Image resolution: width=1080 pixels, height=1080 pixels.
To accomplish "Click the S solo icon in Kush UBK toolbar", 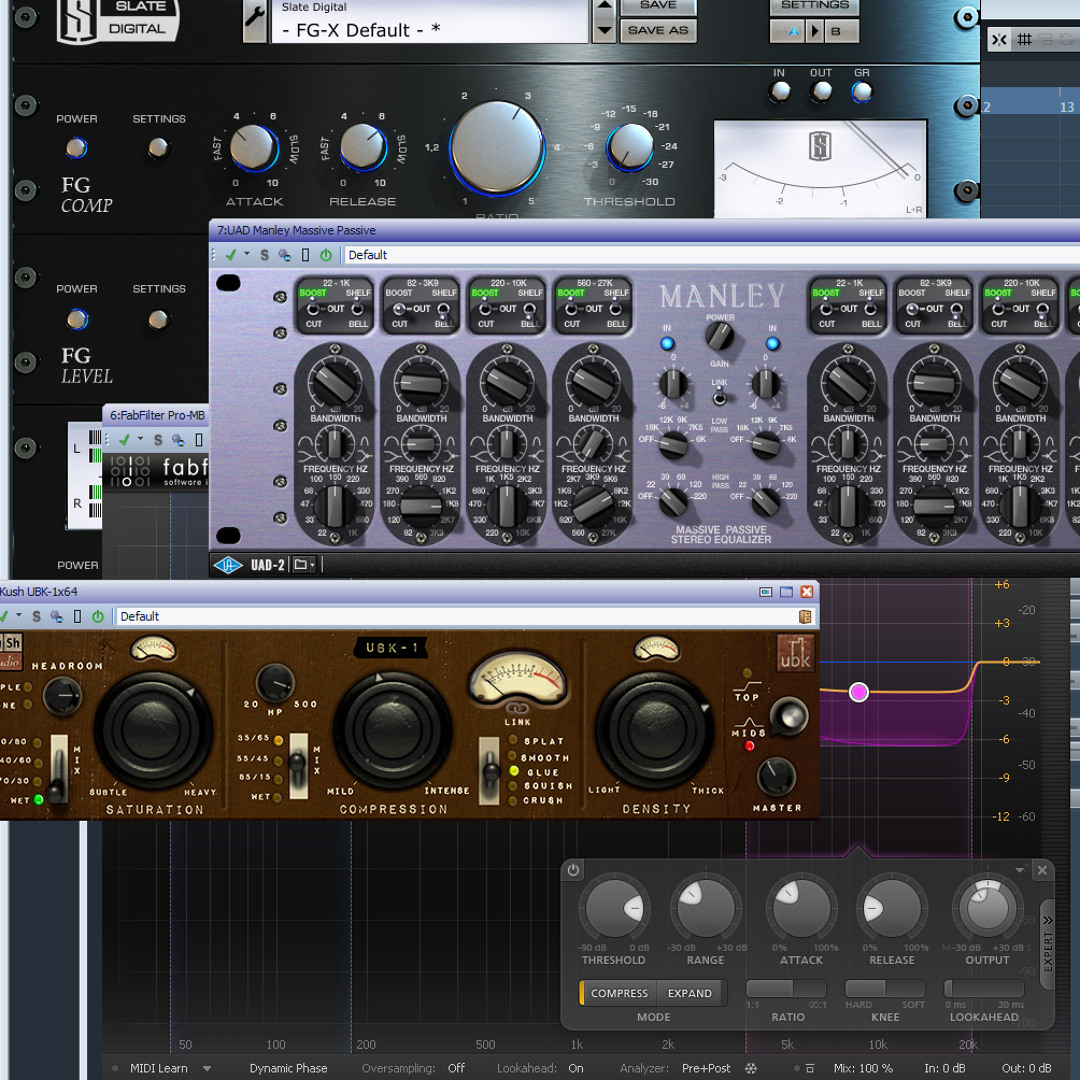I will [x=36, y=617].
